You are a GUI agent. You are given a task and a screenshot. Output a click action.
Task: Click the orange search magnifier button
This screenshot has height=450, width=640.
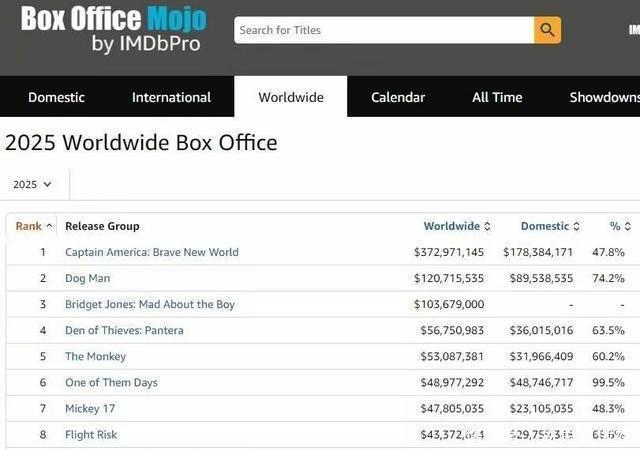tap(547, 30)
